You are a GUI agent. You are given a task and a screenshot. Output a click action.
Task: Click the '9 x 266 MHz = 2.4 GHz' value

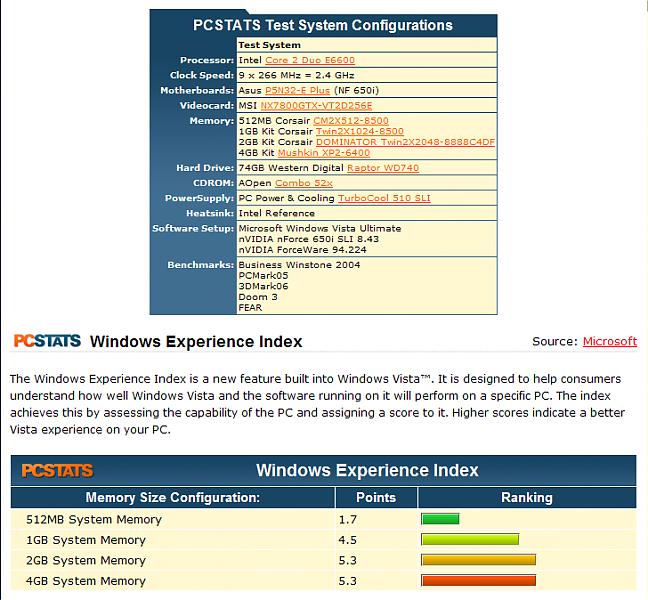click(x=296, y=75)
